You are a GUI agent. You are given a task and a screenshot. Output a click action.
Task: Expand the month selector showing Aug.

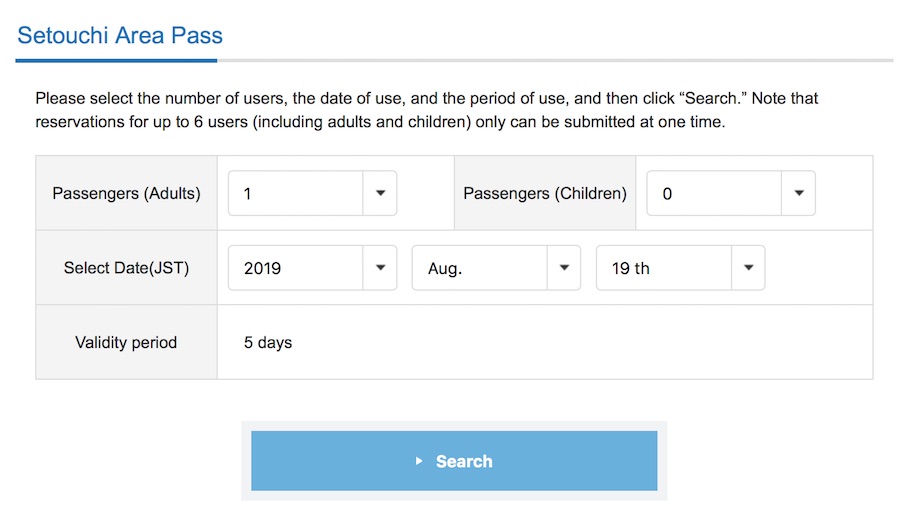[x=480, y=268]
